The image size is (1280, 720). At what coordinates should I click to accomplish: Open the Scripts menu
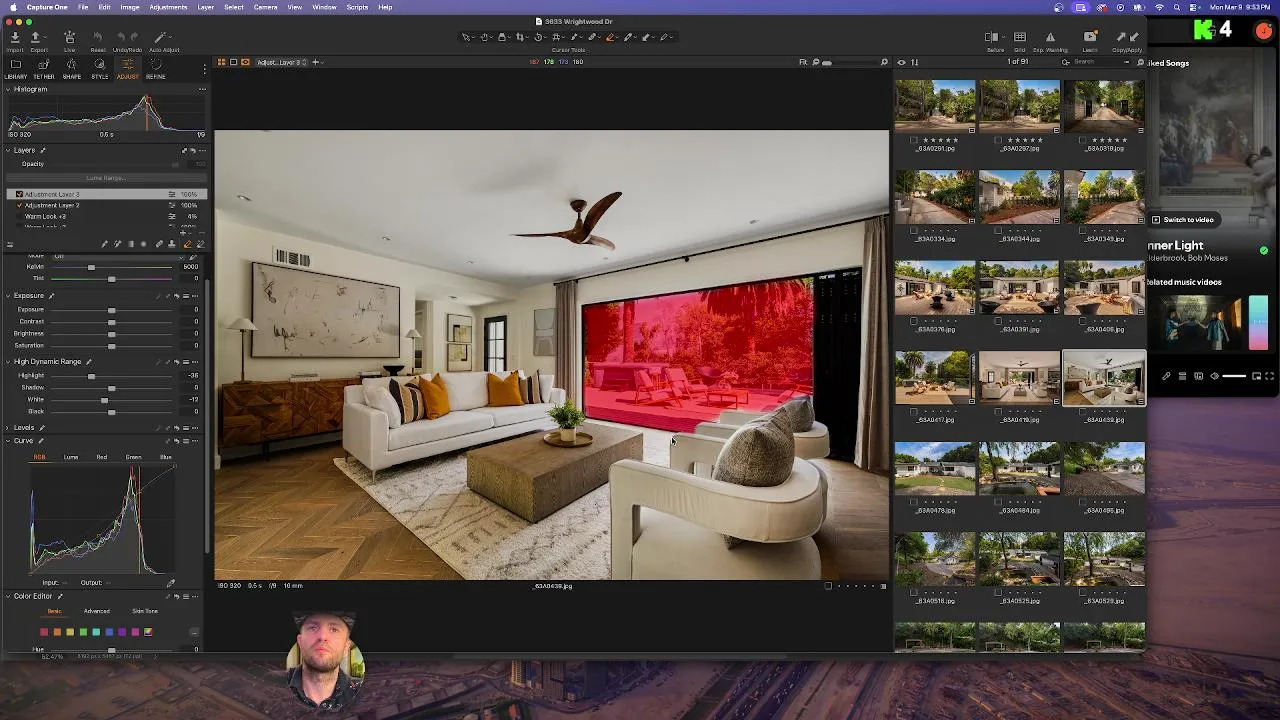pos(357,7)
